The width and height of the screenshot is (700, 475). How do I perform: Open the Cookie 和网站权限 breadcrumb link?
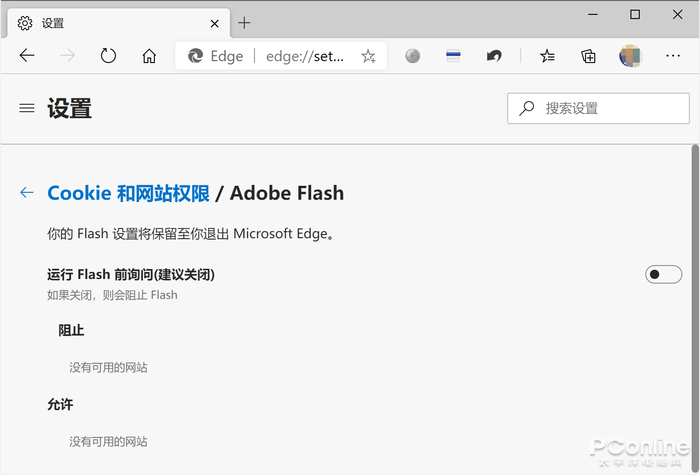(128, 193)
